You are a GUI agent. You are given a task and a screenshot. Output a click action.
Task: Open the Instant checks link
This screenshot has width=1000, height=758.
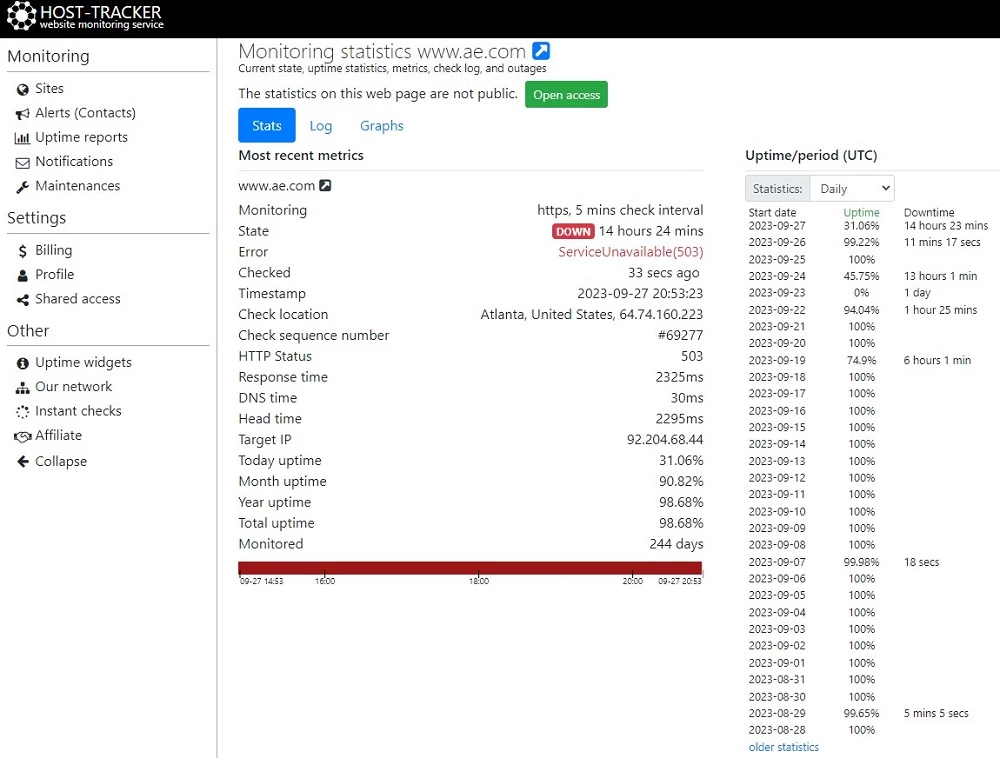coord(78,411)
